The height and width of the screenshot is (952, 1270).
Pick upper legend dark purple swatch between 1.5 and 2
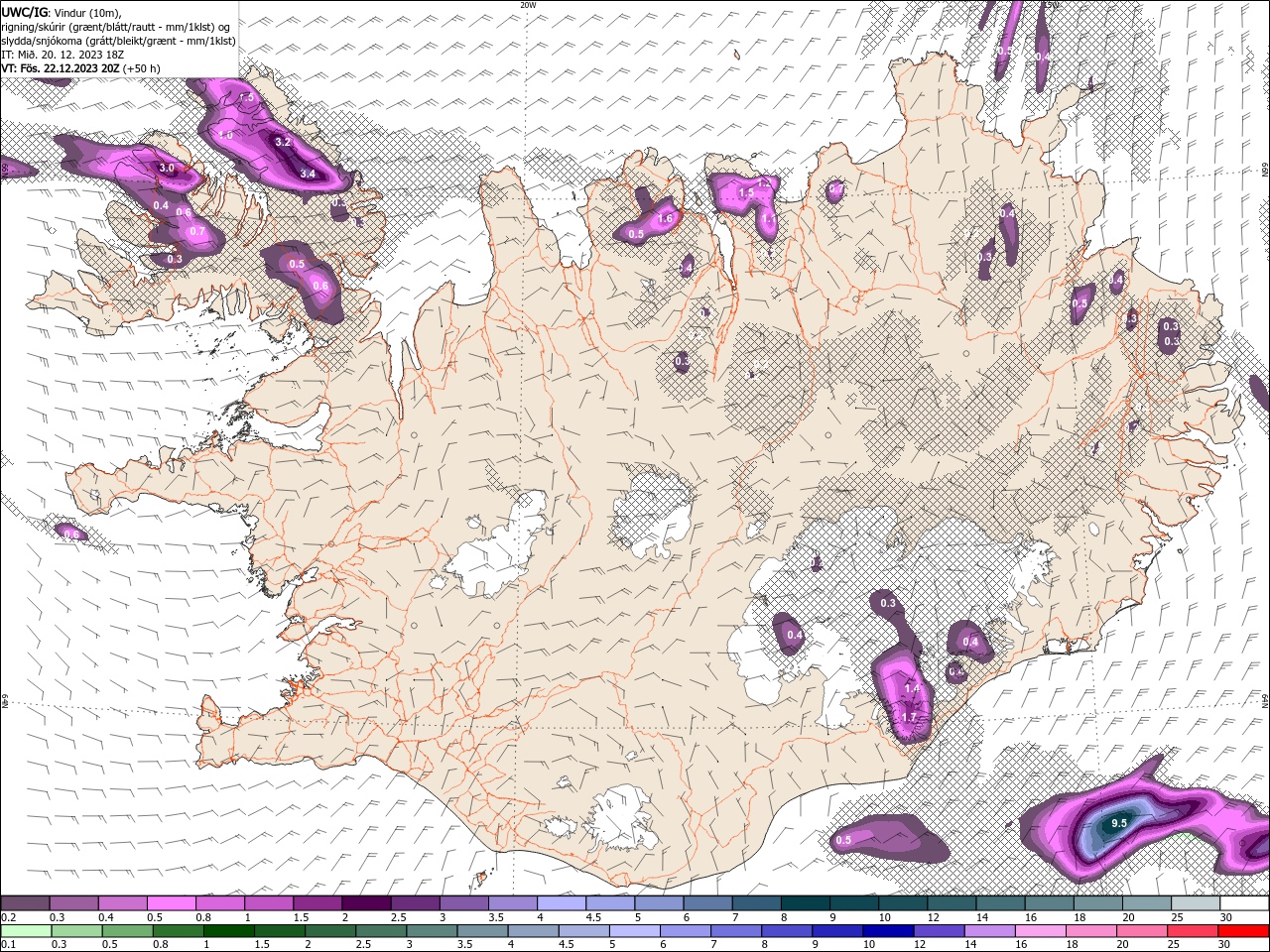point(317,903)
